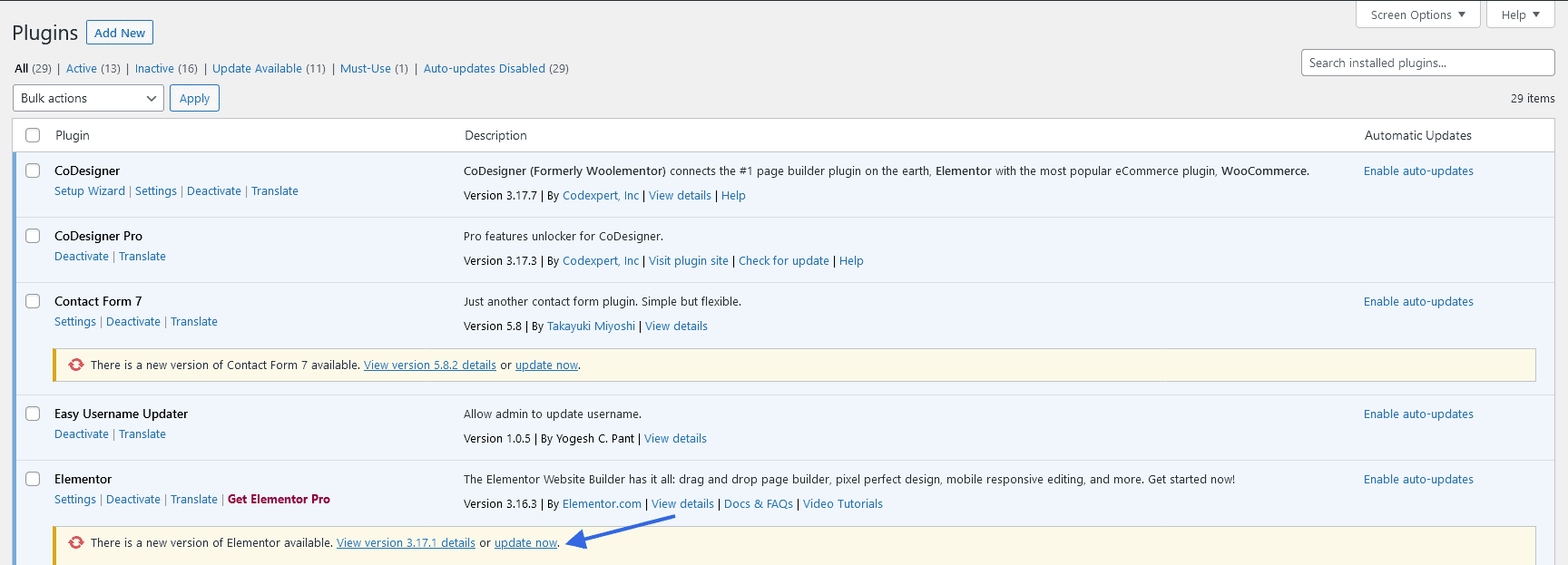This screenshot has height=565, width=1568.
Task: Translate Easy Username Updater
Action: pyautogui.click(x=142, y=433)
